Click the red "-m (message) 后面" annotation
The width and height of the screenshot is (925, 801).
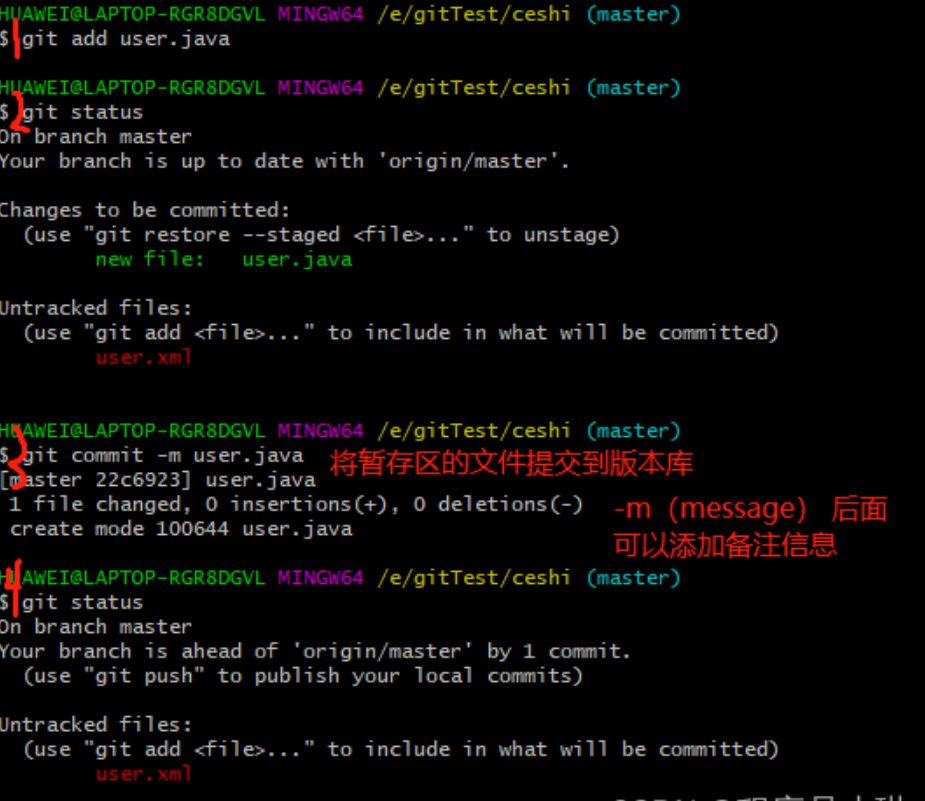pos(749,509)
